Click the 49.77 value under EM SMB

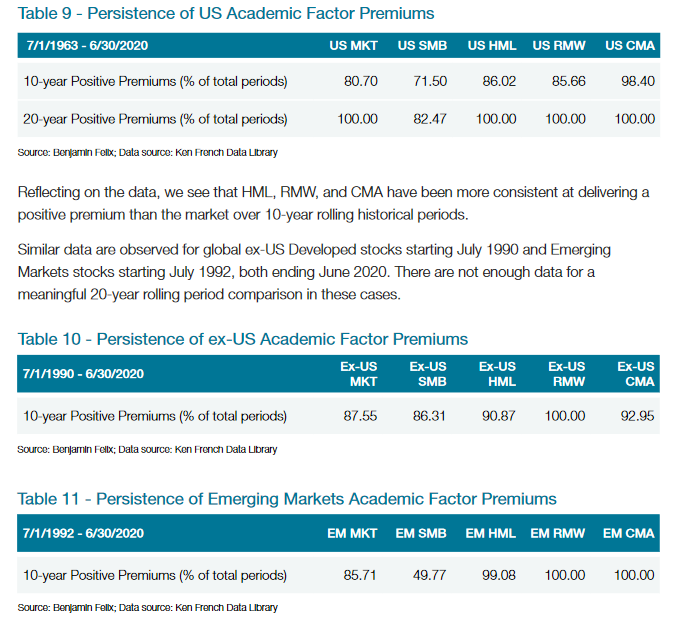[x=429, y=575]
